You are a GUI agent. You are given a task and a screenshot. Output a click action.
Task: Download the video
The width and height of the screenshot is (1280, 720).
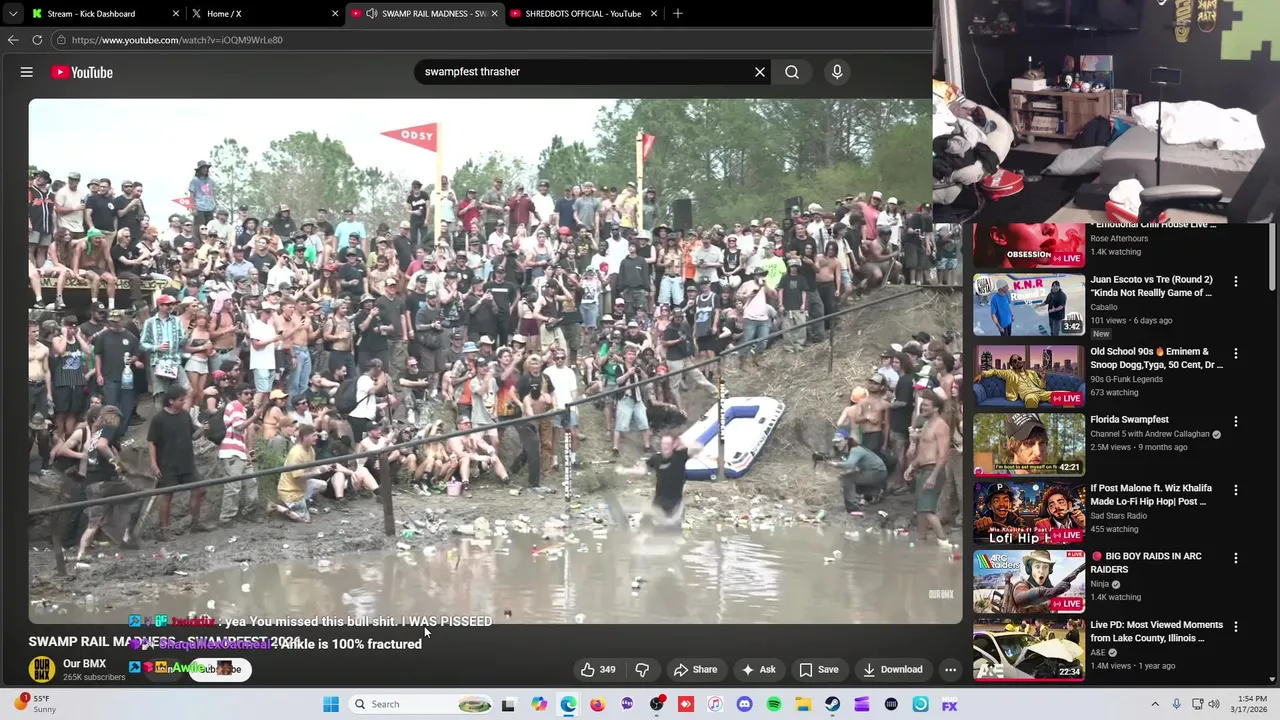tap(893, 670)
